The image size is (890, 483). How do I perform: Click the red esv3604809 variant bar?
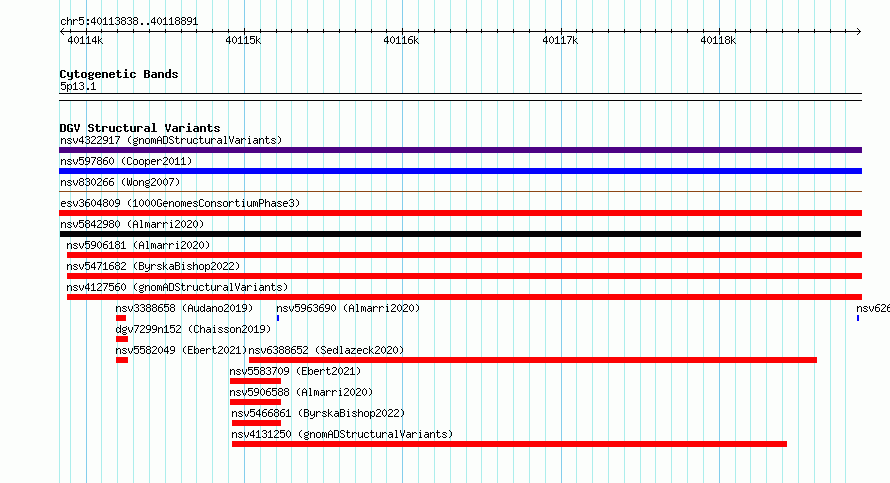460,213
